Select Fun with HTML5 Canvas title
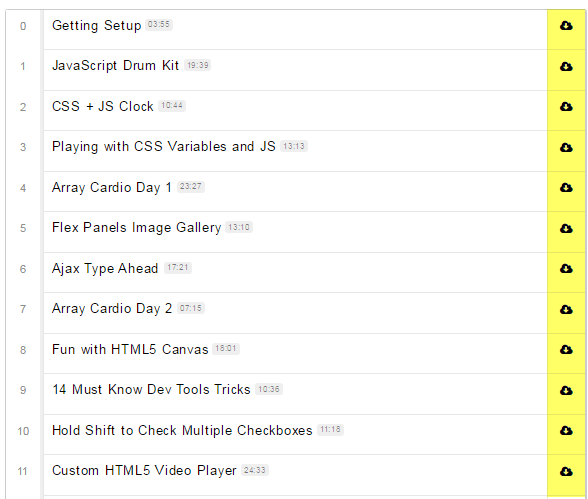Image resolution: width=588 pixels, height=499 pixels. coord(130,349)
